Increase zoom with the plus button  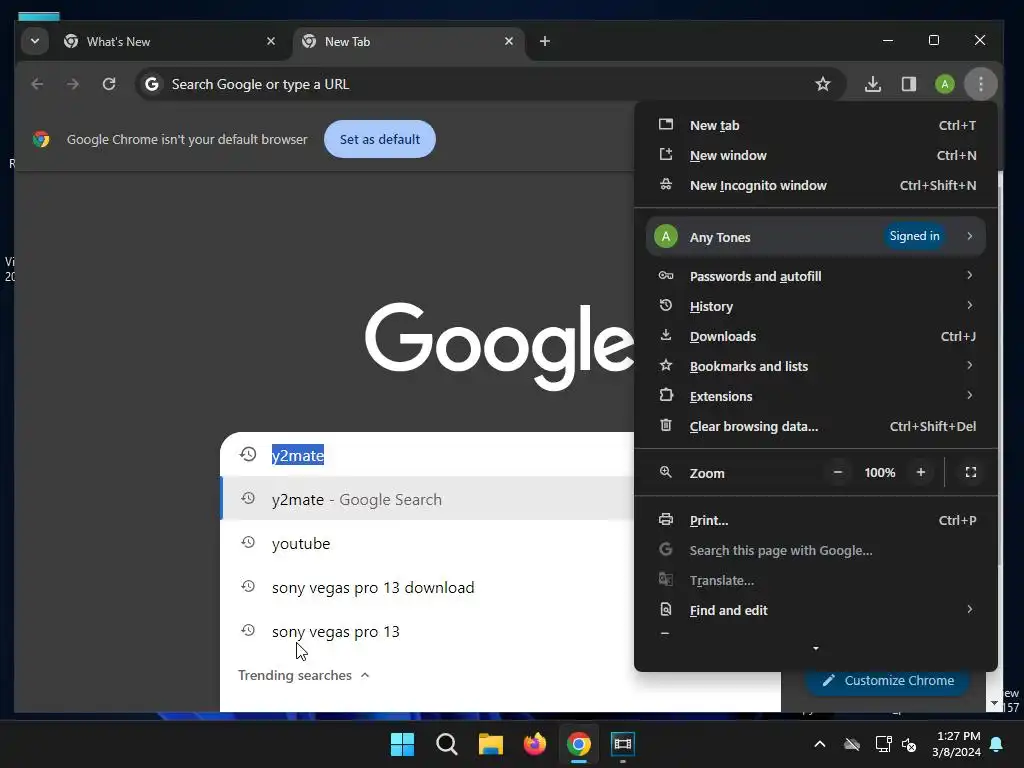[x=921, y=472]
